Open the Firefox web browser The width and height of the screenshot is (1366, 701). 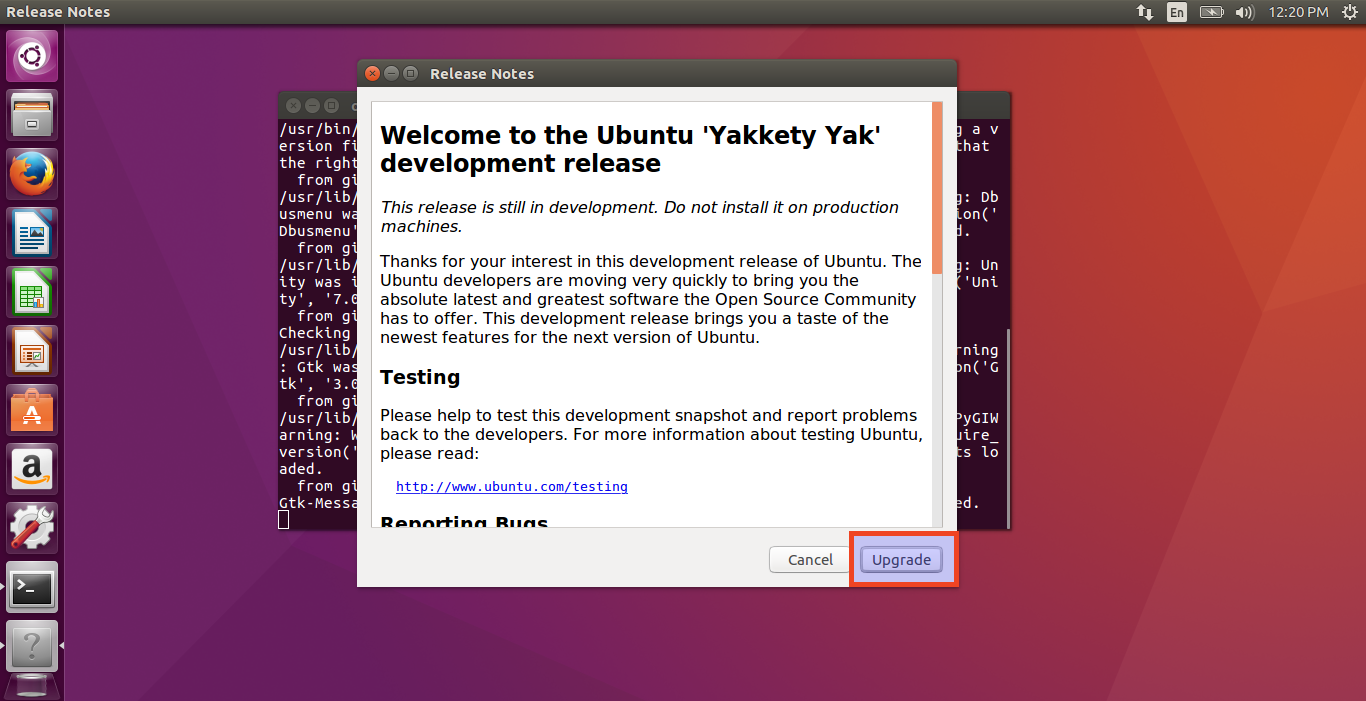click(32, 174)
